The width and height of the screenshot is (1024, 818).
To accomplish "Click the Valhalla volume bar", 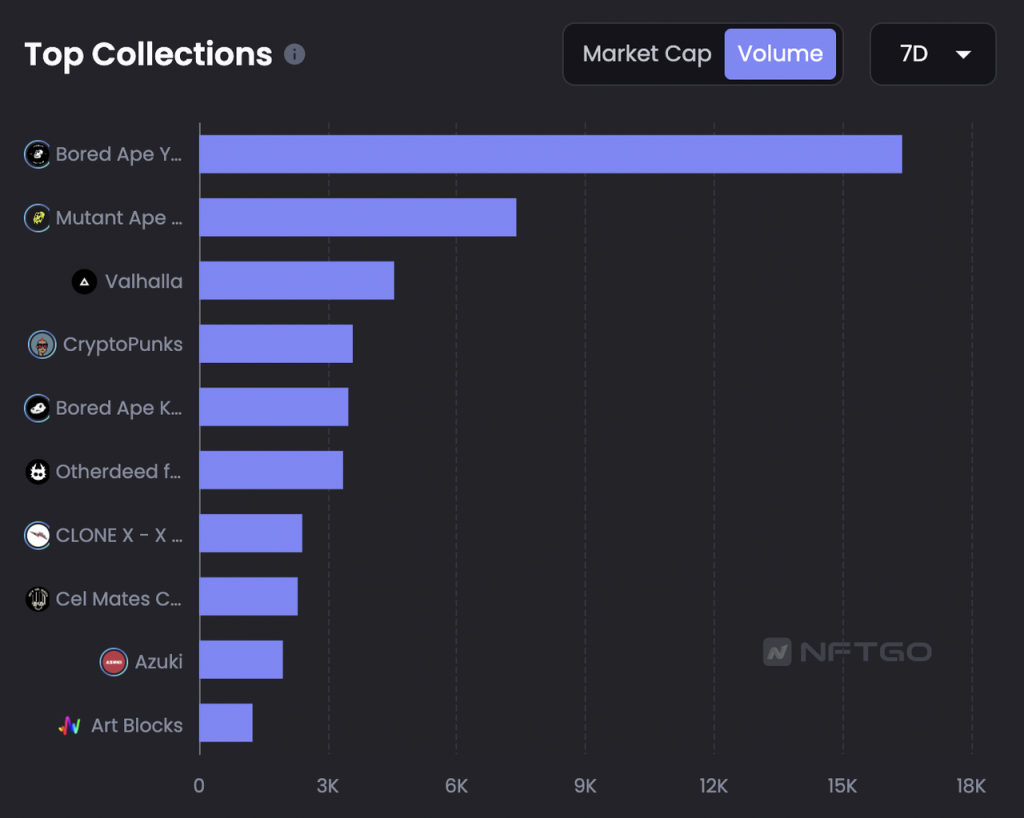I will point(297,281).
